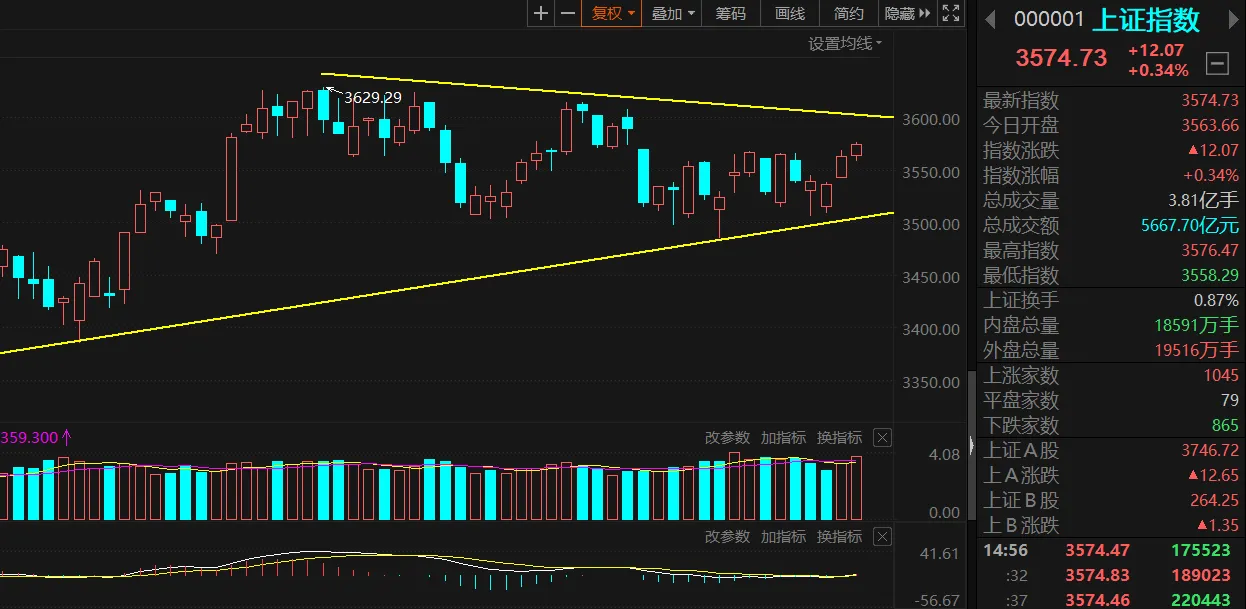Switch to 简约 simple mode

[x=848, y=13]
